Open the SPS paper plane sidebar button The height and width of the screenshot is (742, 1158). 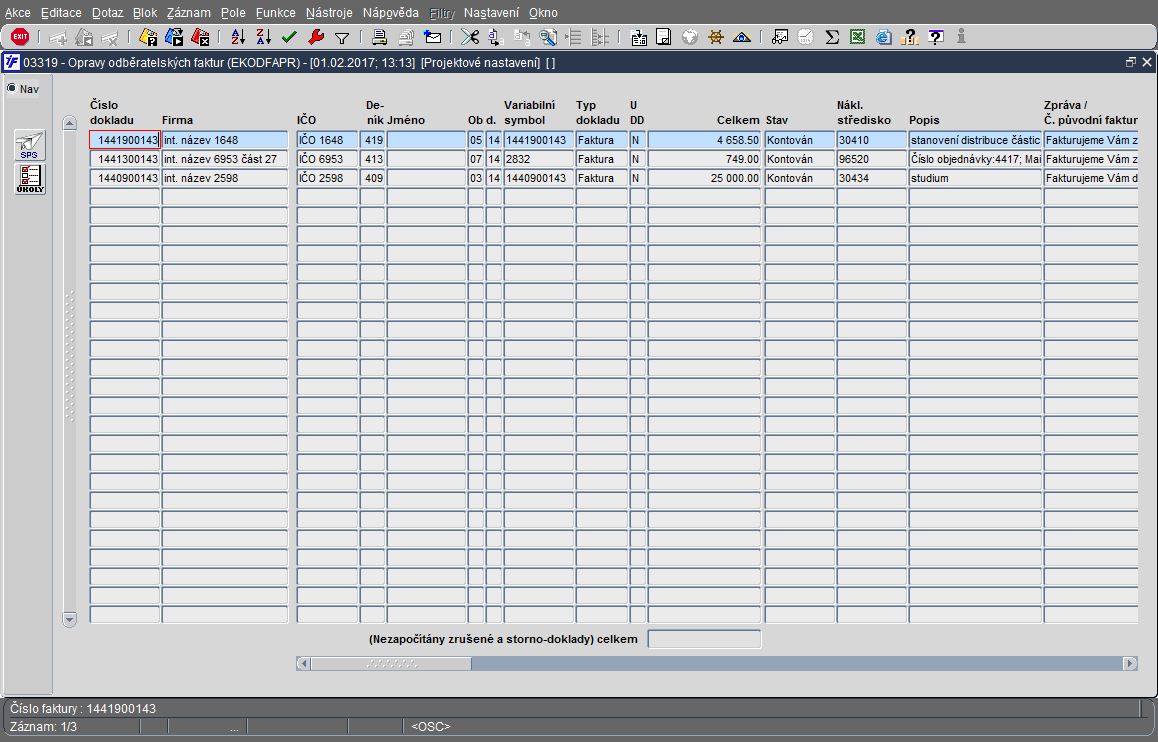pos(30,145)
